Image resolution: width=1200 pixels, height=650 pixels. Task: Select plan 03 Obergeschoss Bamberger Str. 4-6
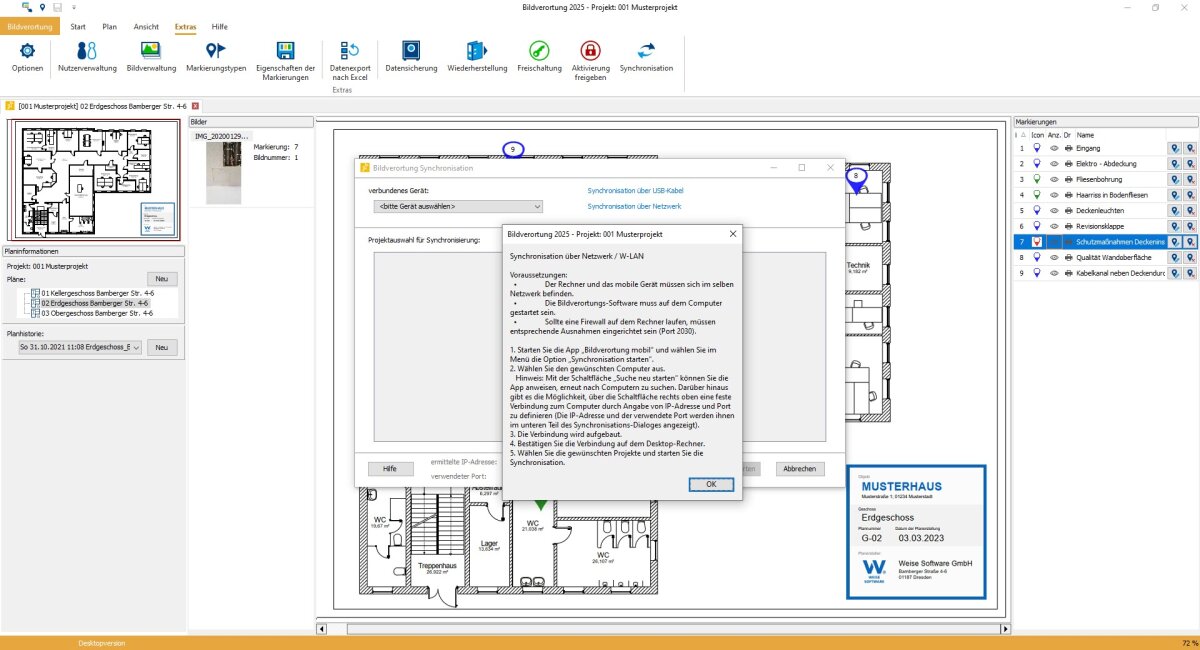[x=95, y=313]
